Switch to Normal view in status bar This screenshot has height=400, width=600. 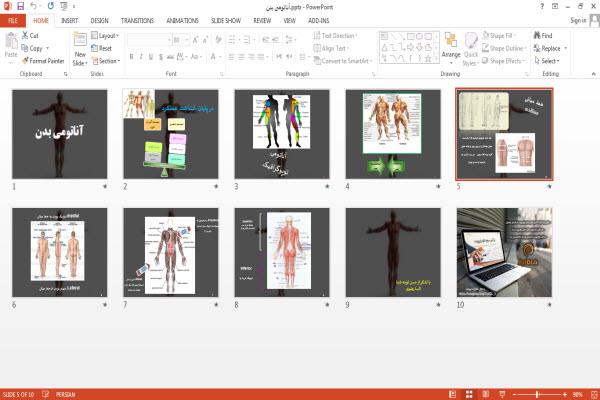click(452, 394)
